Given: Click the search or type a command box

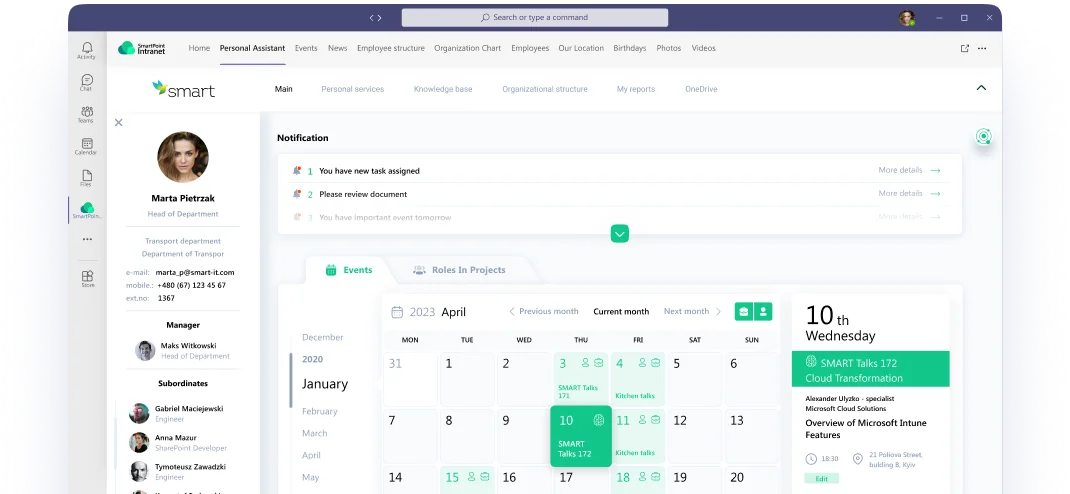Looking at the screenshot, I should [534, 18].
